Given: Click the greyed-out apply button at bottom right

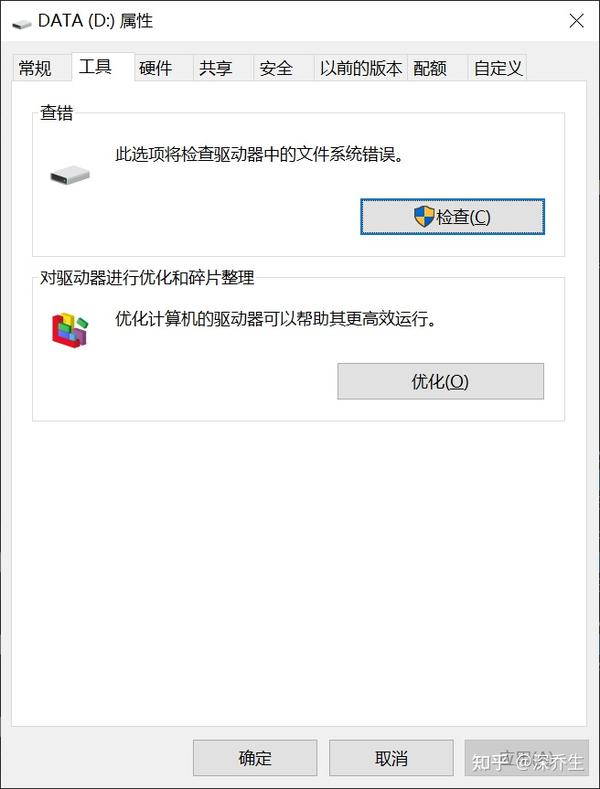Looking at the screenshot, I should 527,758.
